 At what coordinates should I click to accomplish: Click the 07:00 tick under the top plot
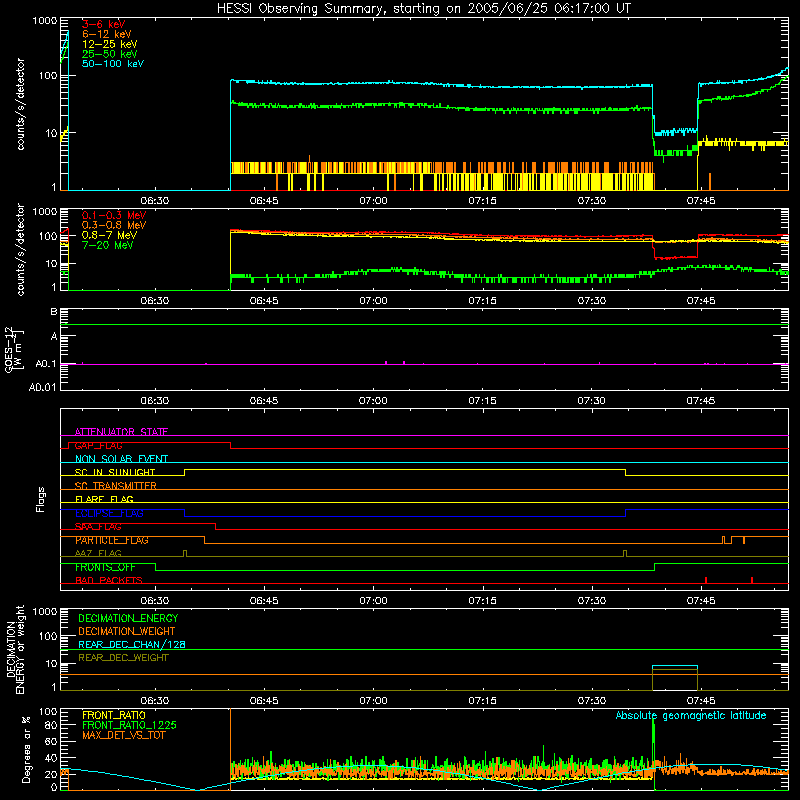pos(373,201)
